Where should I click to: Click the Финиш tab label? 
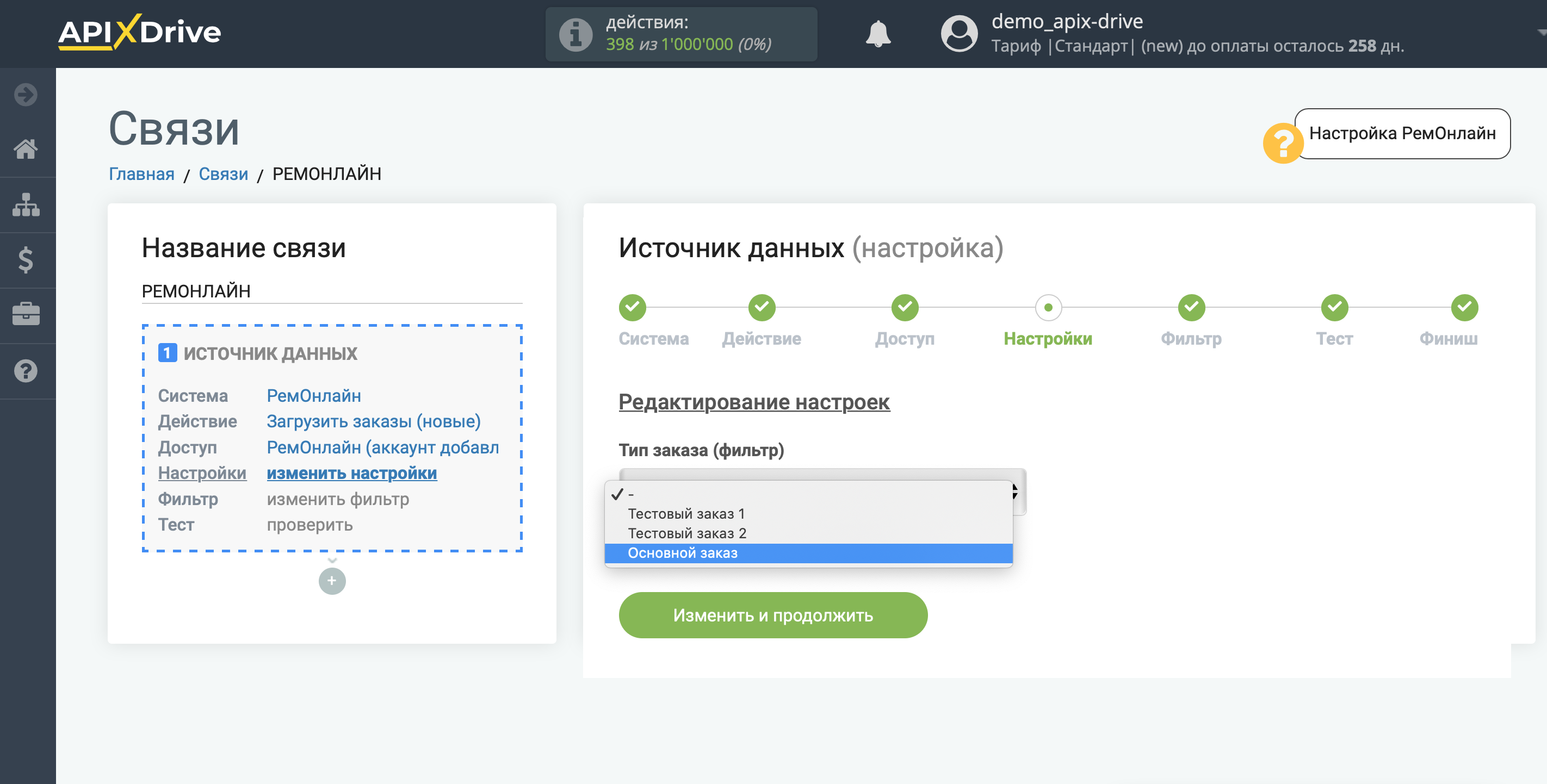1449,339
